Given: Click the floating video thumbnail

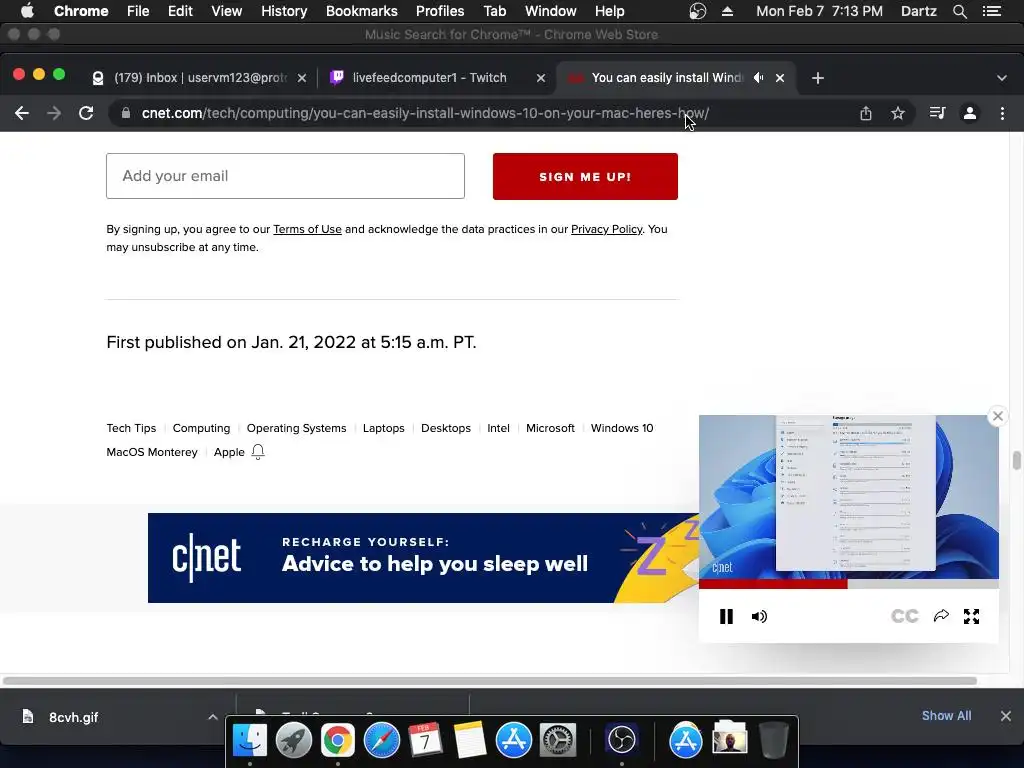Looking at the screenshot, I should tap(849, 497).
